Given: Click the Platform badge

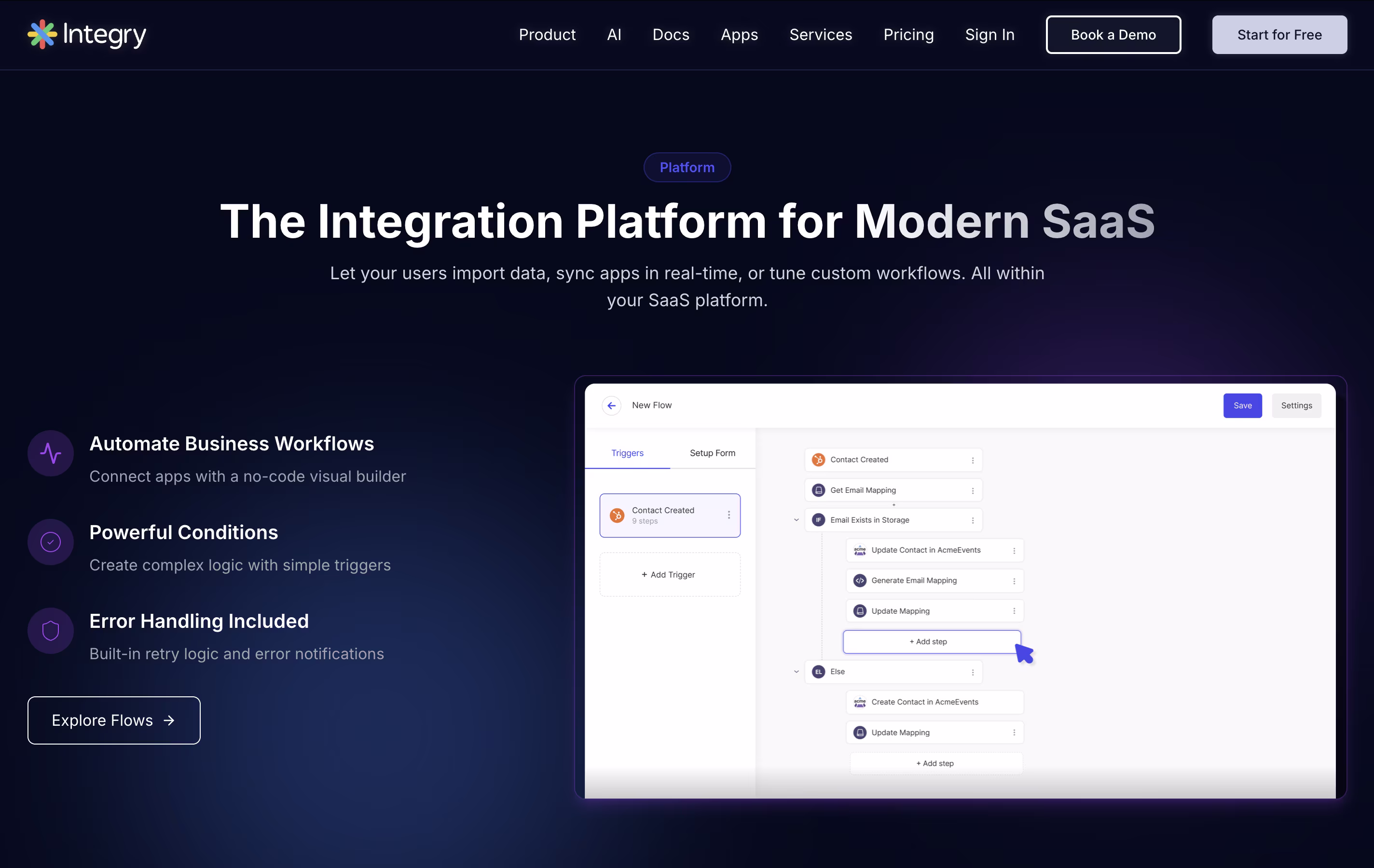Looking at the screenshot, I should (x=687, y=167).
